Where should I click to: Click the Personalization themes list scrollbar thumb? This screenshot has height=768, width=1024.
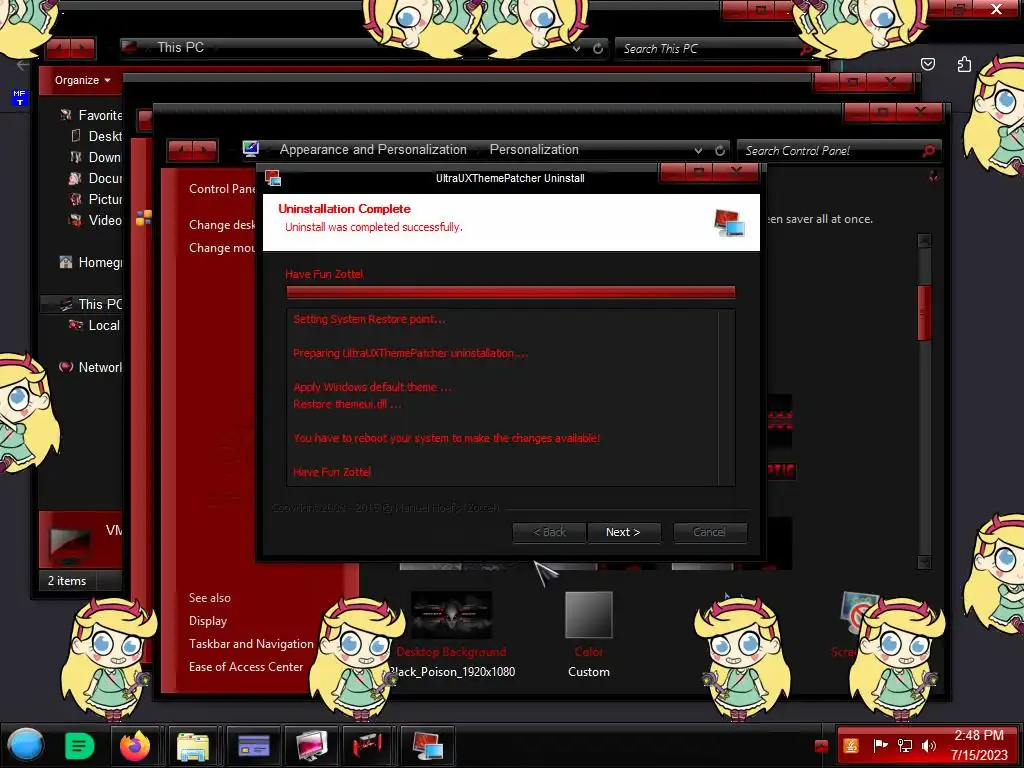pyautogui.click(x=924, y=313)
